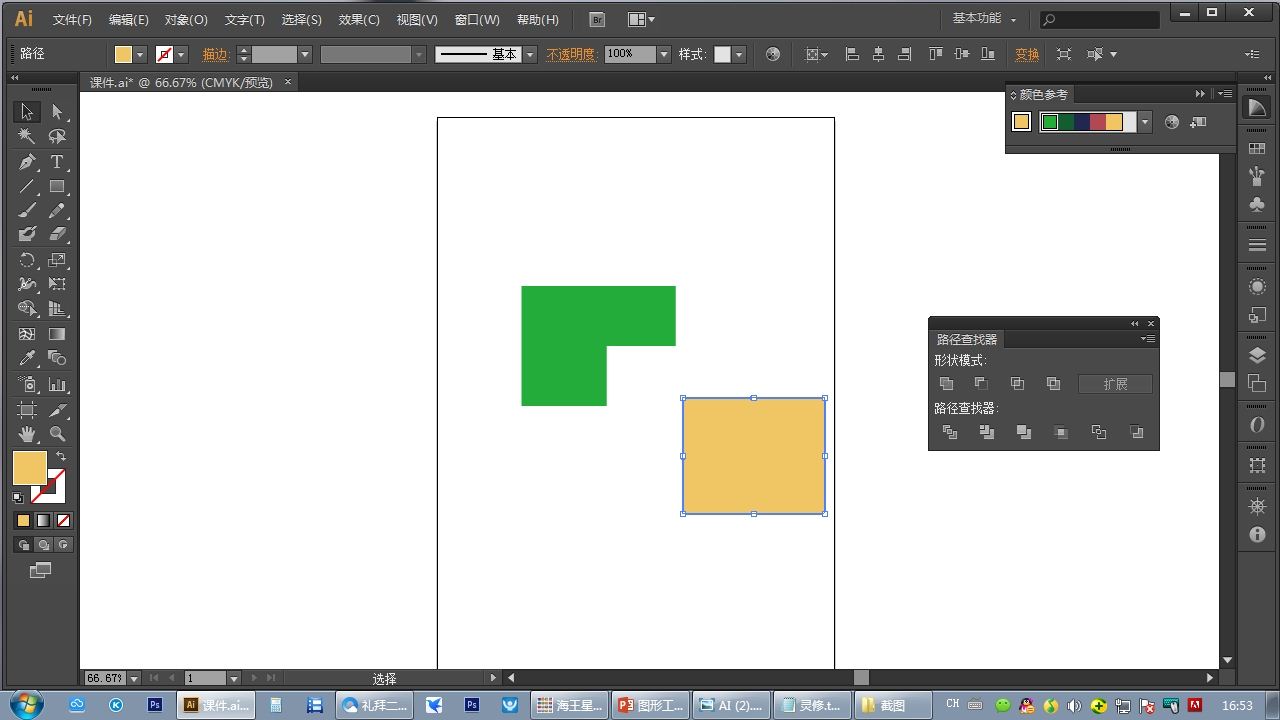Screen dimensions: 1280x720
Task: Click Minus Front in Pathfinder panel
Action: coord(981,384)
